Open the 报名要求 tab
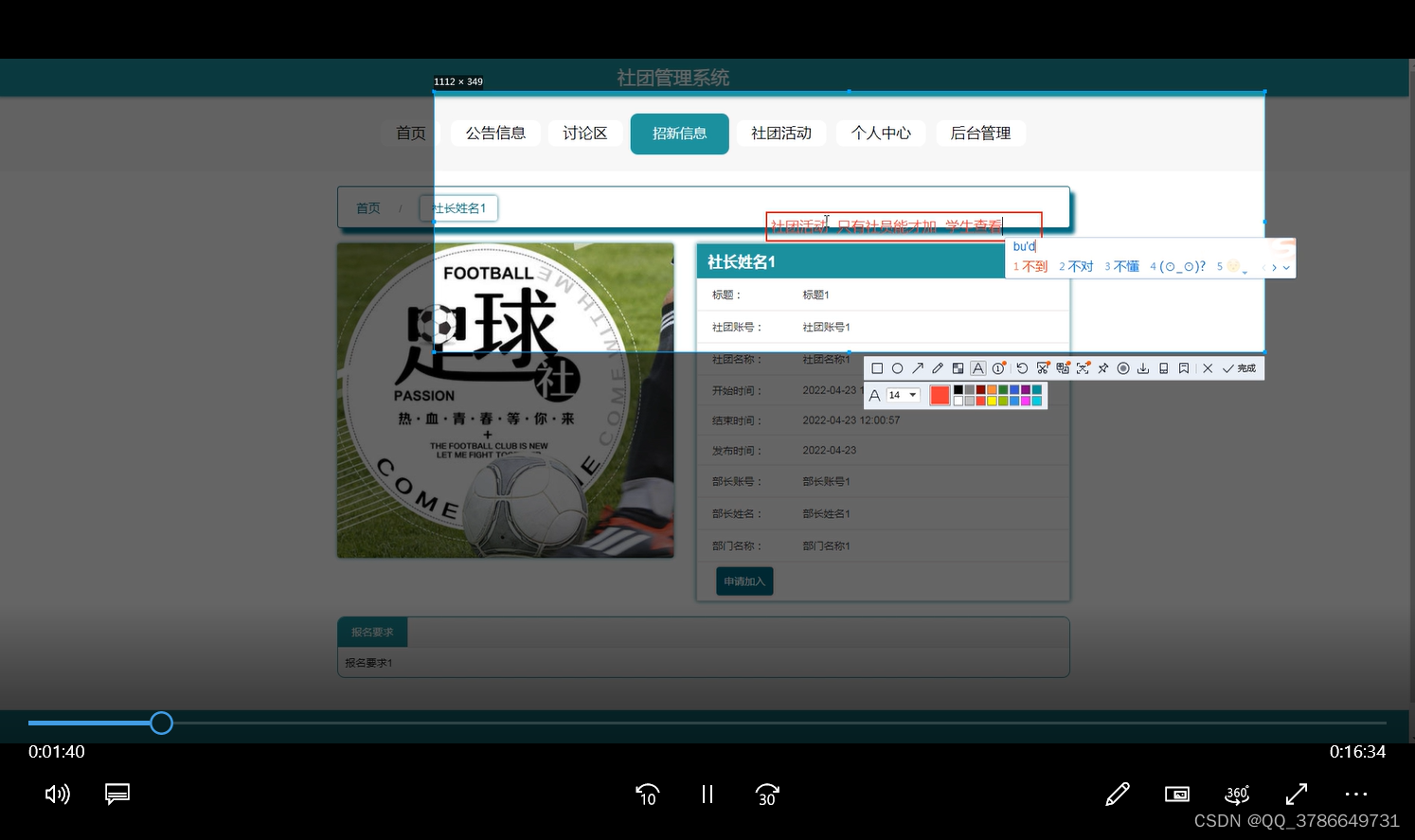Screen dimensions: 1415x840 [x=372, y=632]
